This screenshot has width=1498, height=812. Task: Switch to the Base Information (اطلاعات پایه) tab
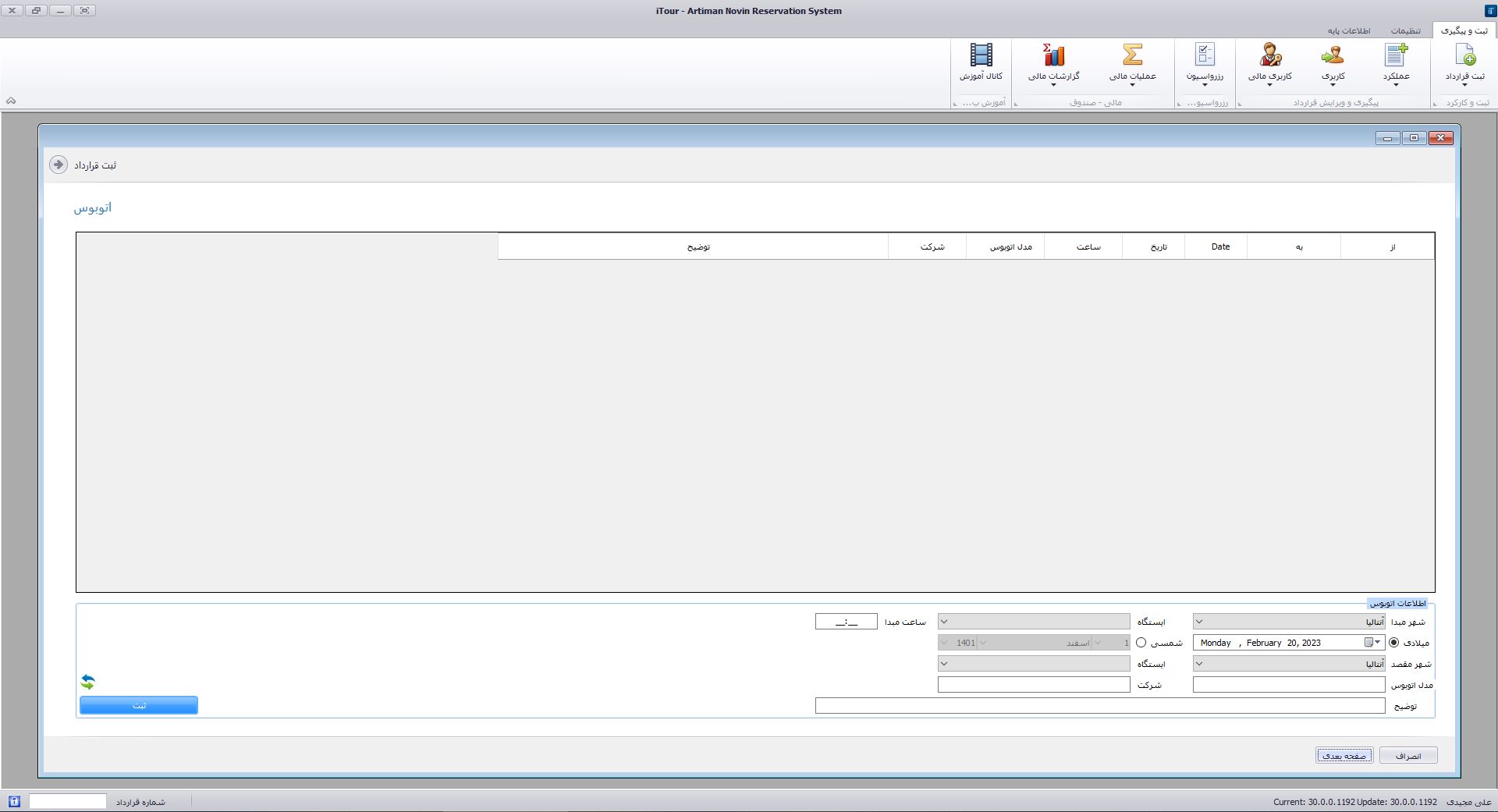[1349, 30]
